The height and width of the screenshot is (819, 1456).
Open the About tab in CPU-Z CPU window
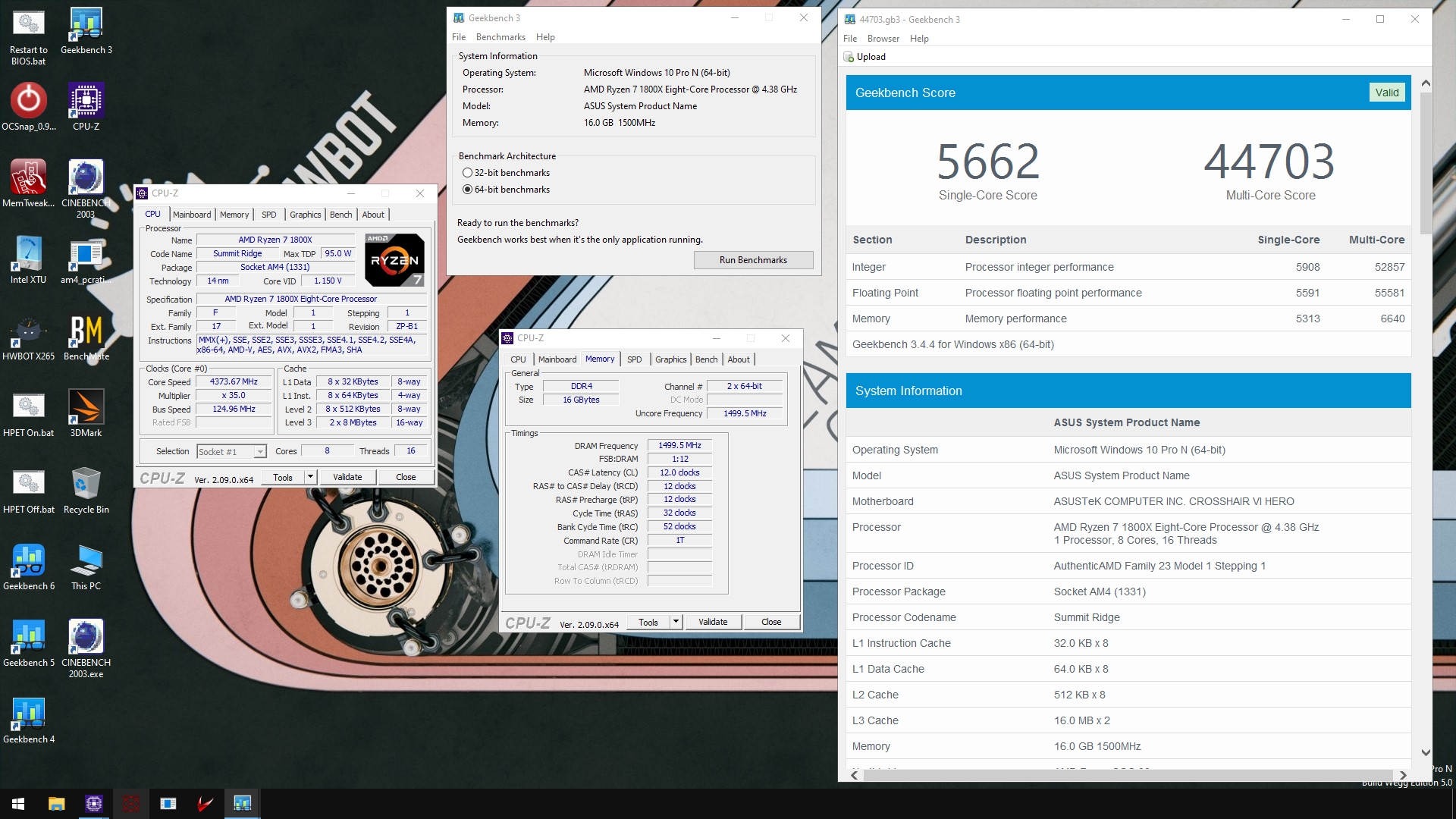pyautogui.click(x=373, y=215)
